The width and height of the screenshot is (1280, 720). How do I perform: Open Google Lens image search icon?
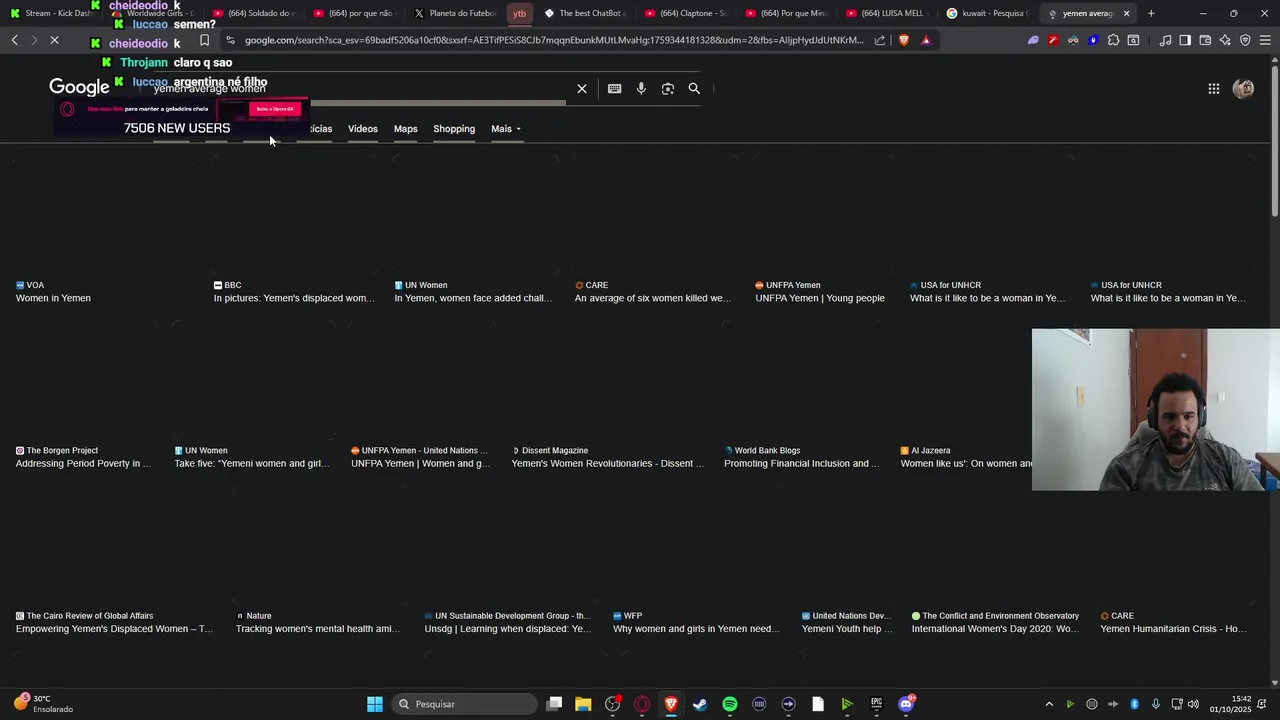tap(668, 89)
